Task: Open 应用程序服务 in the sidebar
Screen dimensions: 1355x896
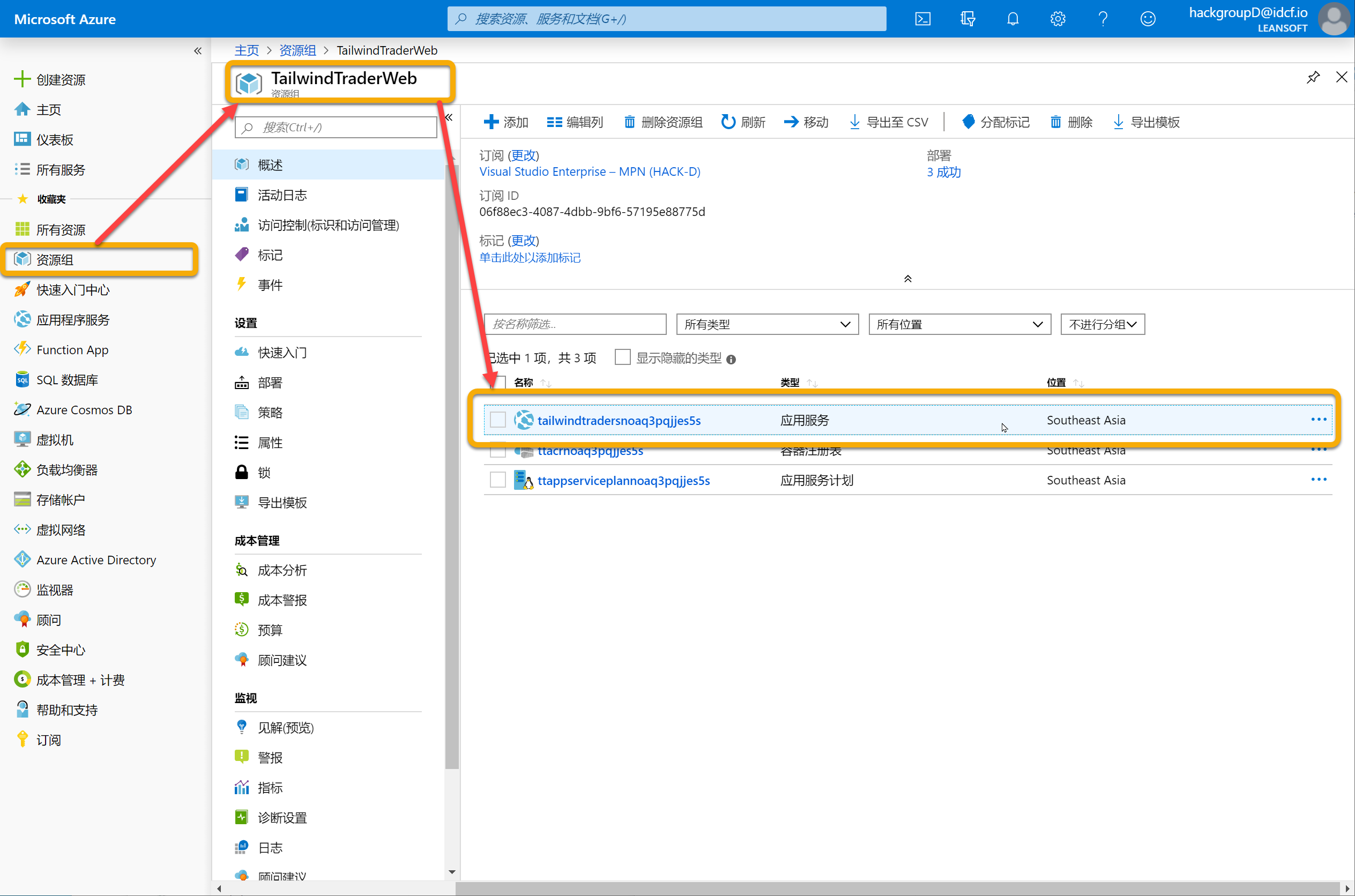Action: click(62, 320)
